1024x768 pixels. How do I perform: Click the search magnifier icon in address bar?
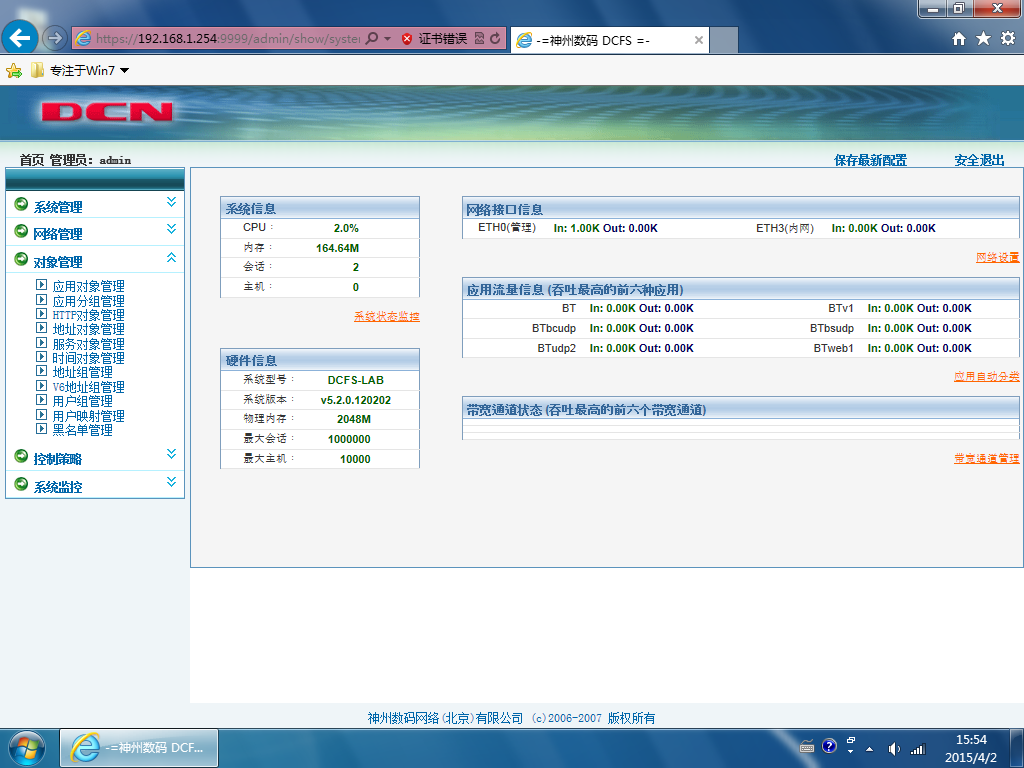tap(372, 39)
